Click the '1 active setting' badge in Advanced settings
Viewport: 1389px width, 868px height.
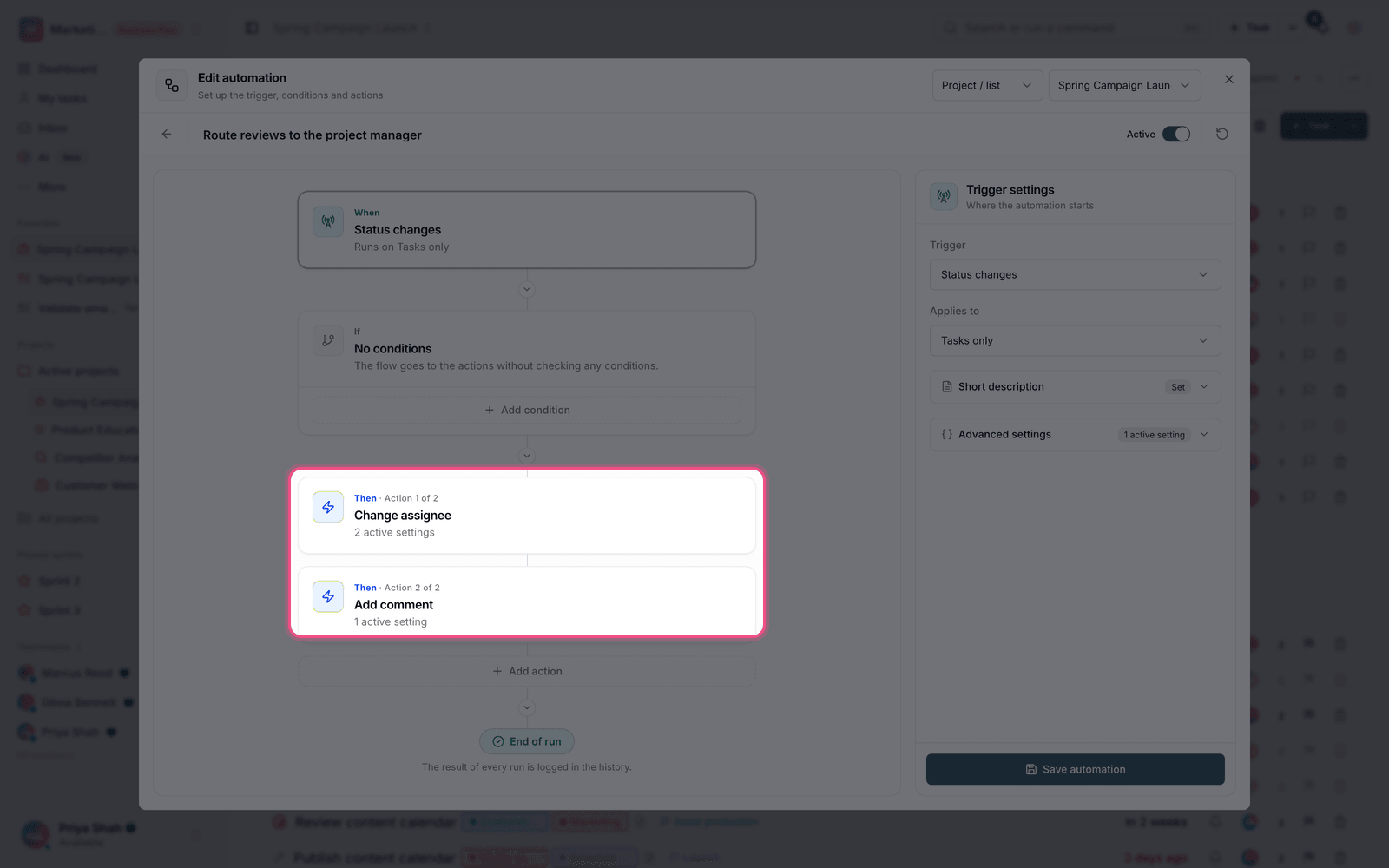[x=1154, y=435]
